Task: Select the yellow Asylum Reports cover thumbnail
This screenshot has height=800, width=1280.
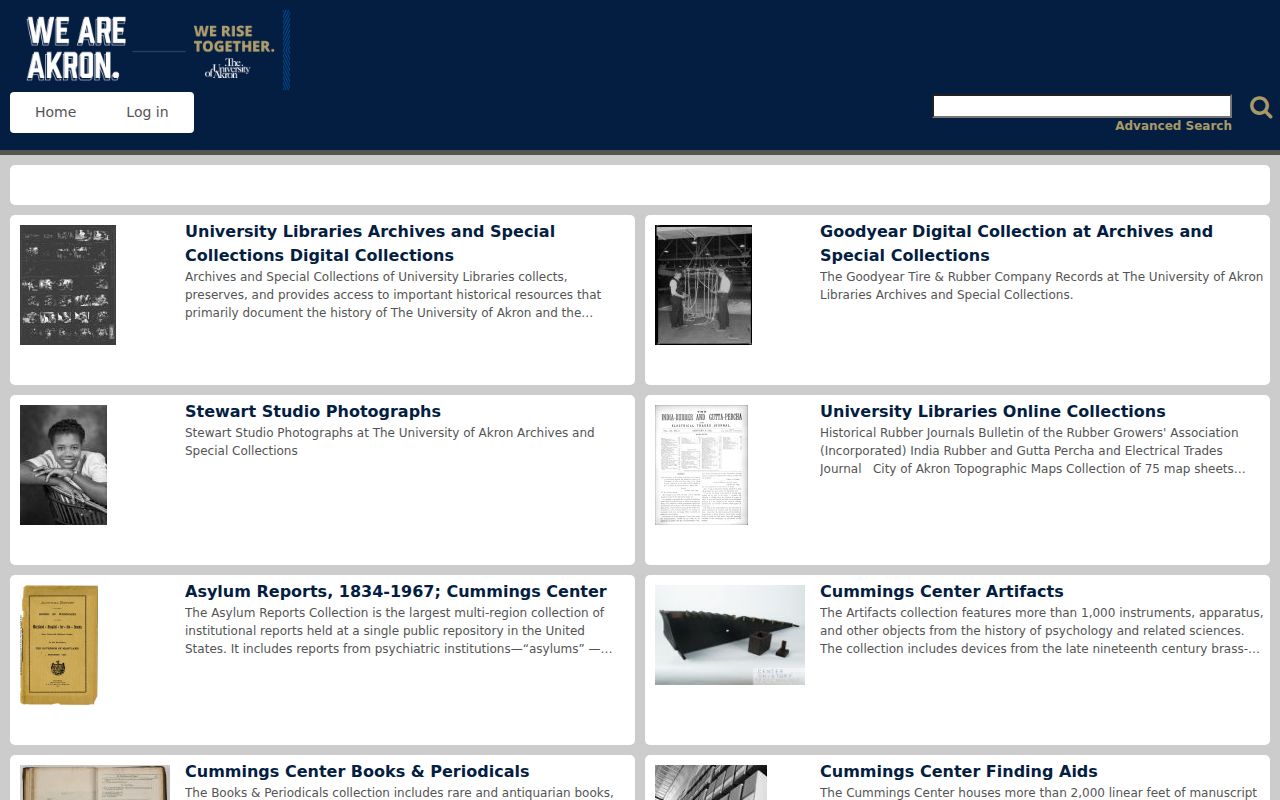Action: click(x=59, y=645)
